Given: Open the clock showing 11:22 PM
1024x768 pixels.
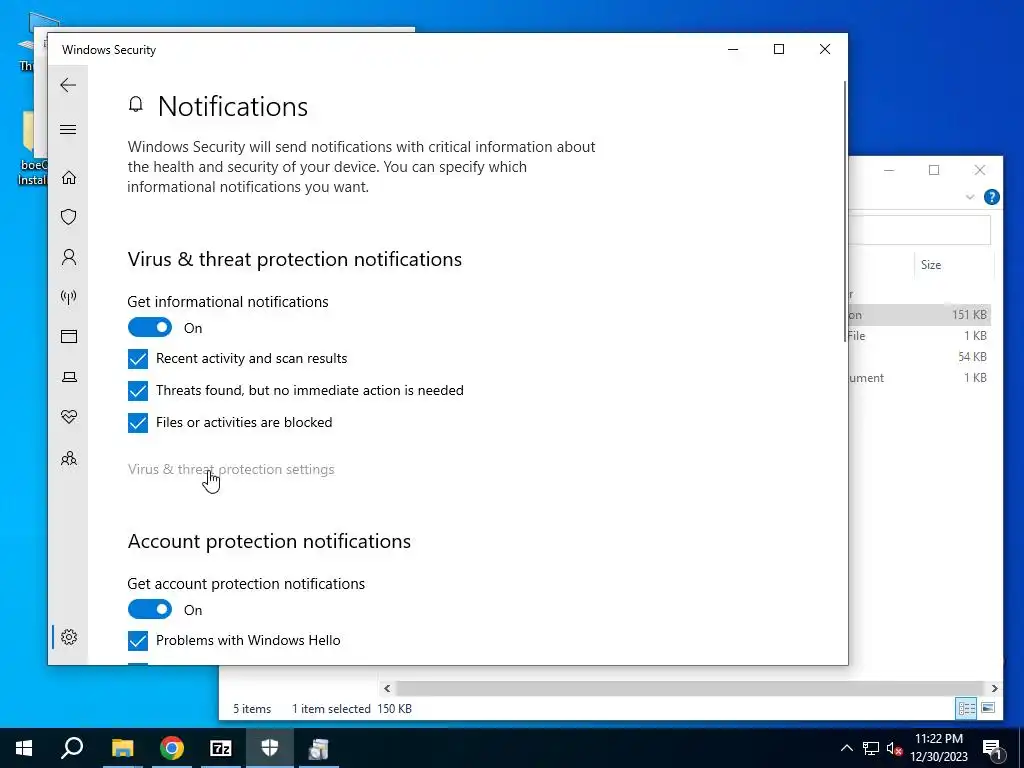Looking at the screenshot, I should pos(938,748).
